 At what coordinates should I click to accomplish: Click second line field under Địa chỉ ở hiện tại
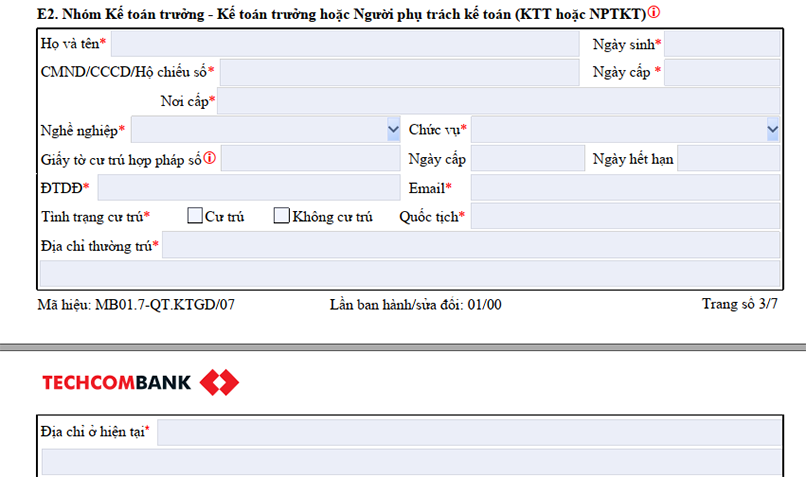pyautogui.click(x=411, y=462)
